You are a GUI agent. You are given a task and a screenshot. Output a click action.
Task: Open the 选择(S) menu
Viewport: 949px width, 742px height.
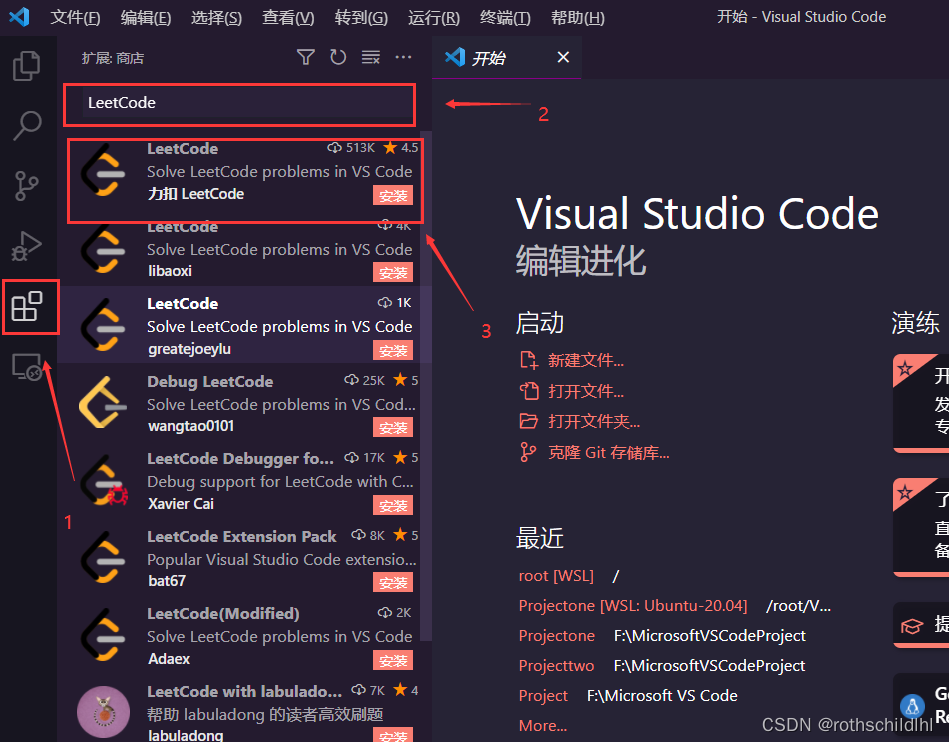(x=217, y=18)
